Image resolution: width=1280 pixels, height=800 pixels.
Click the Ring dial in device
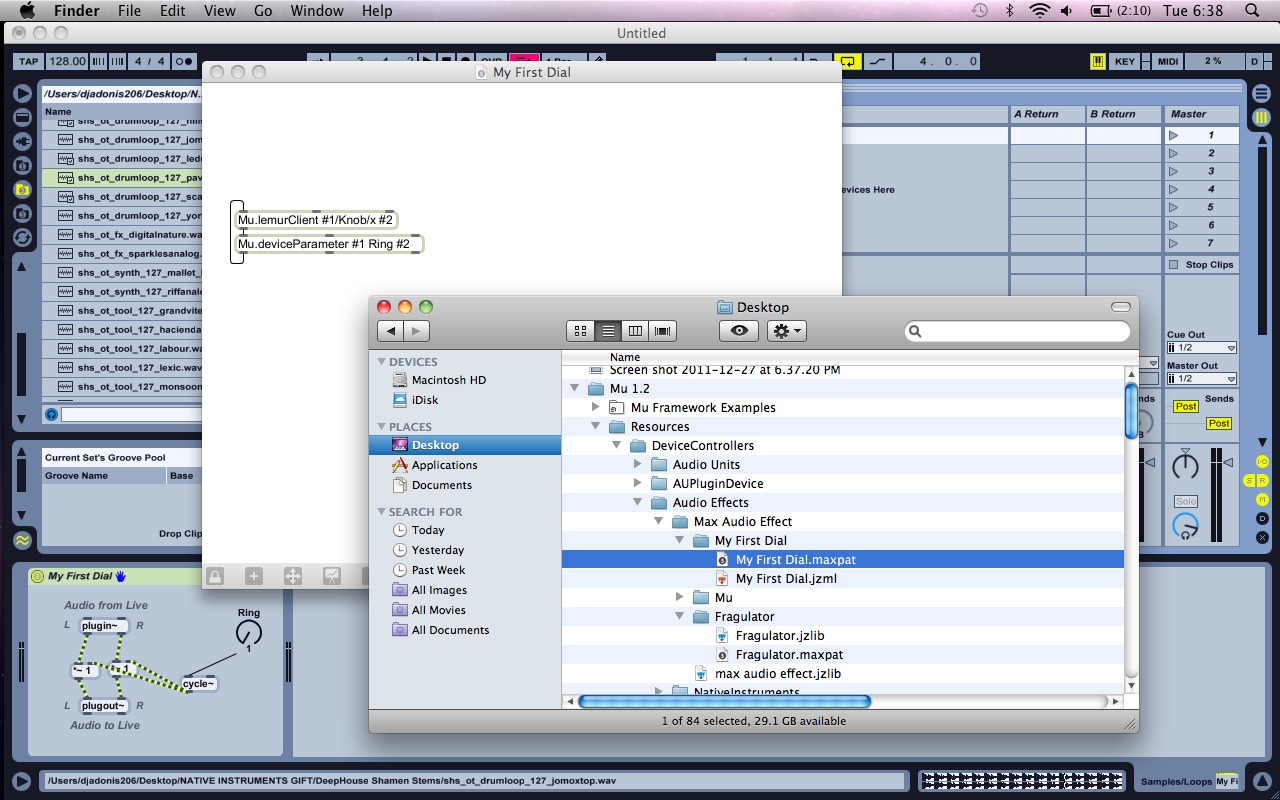pyautogui.click(x=249, y=632)
